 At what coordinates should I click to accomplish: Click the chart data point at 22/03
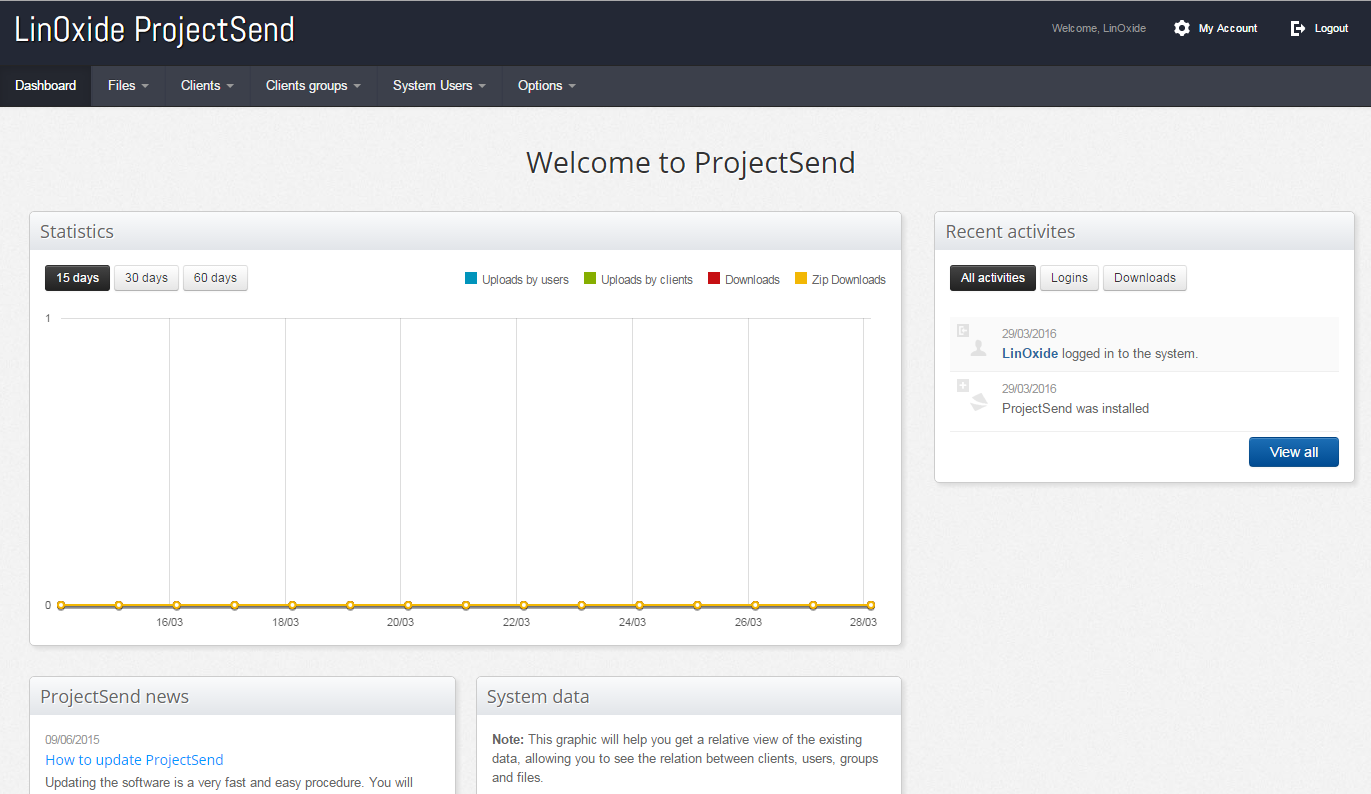524,605
